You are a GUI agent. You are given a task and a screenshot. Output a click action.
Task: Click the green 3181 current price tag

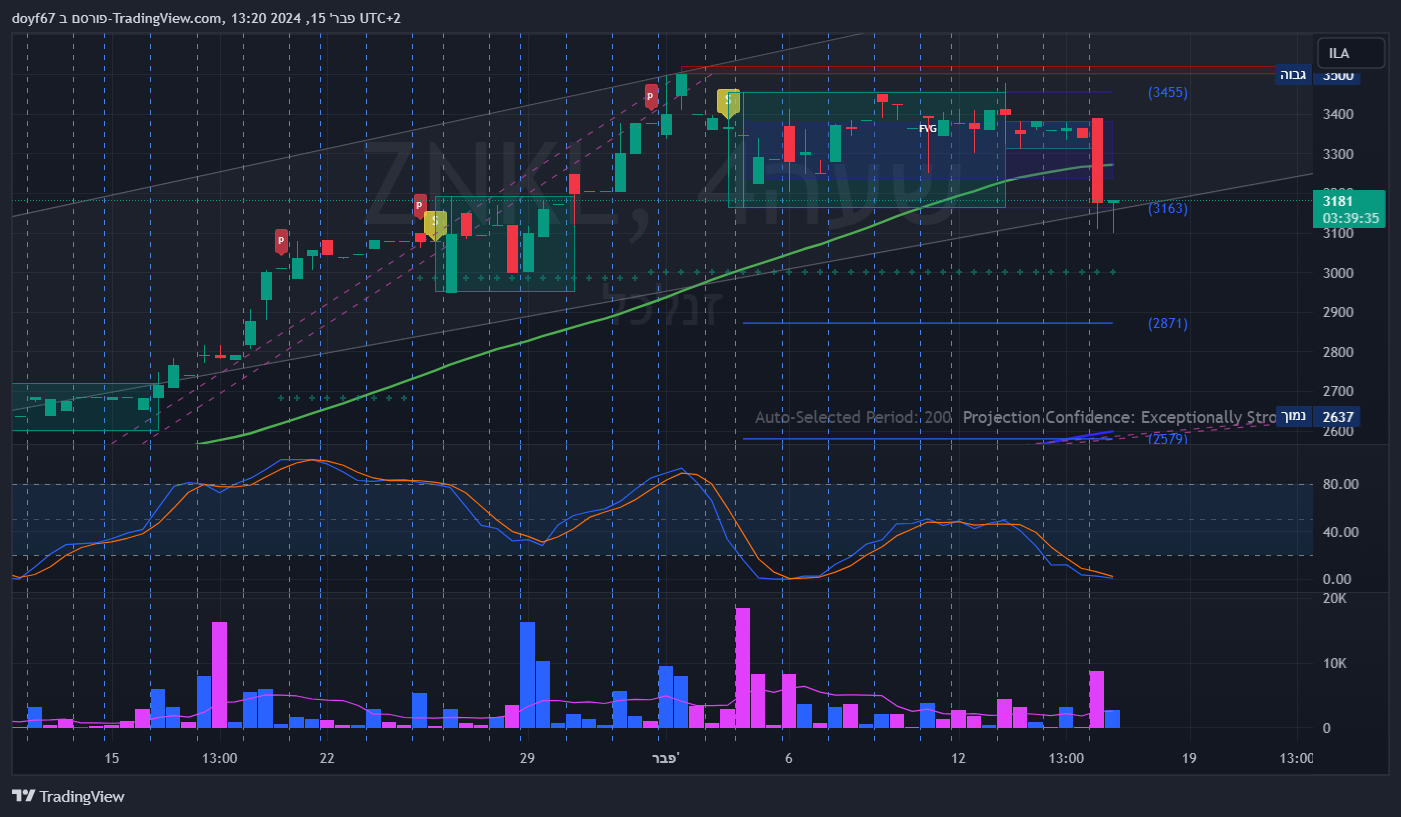coord(1349,208)
